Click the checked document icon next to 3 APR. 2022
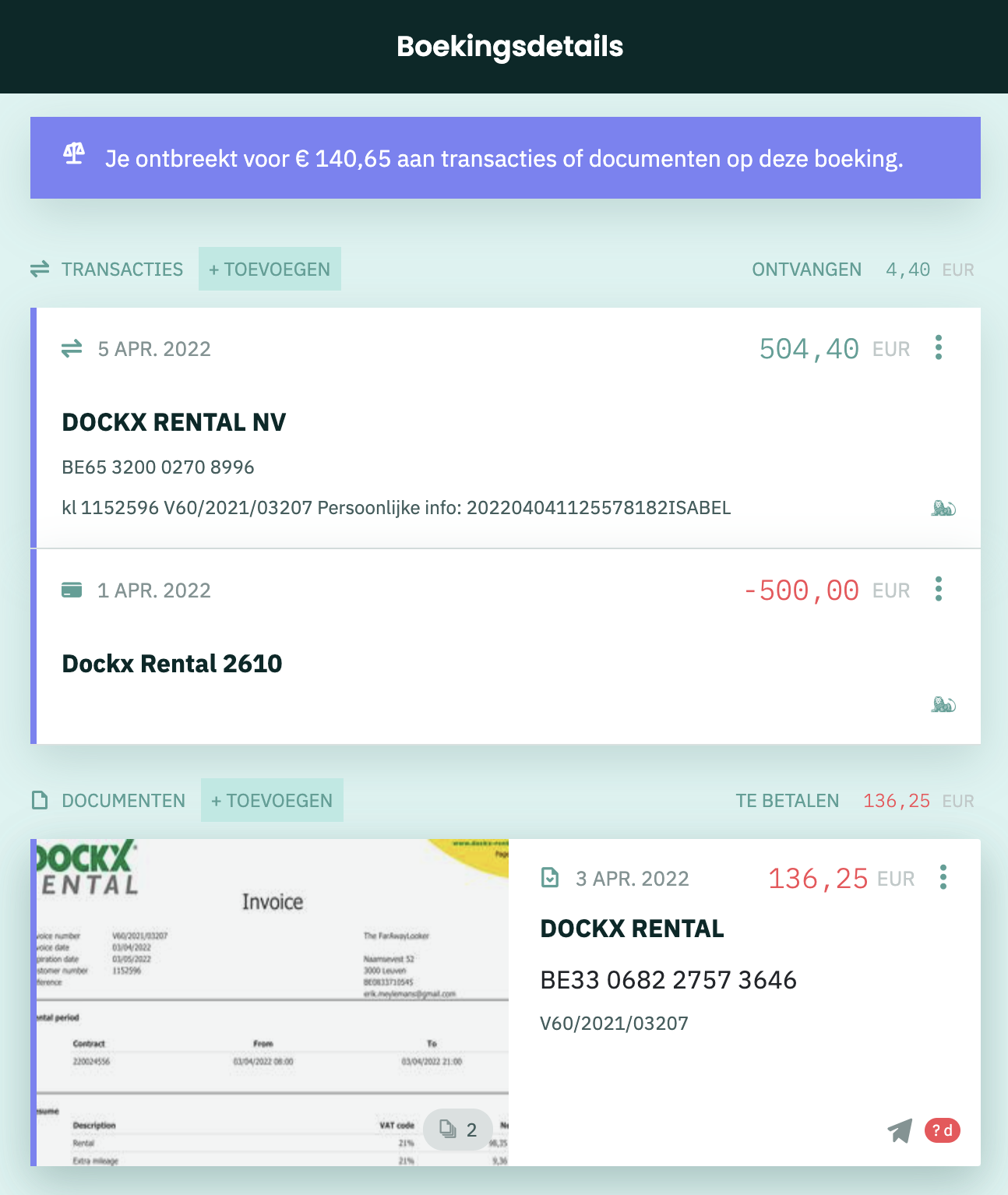Viewport: 1008px width, 1195px height. (x=550, y=878)
